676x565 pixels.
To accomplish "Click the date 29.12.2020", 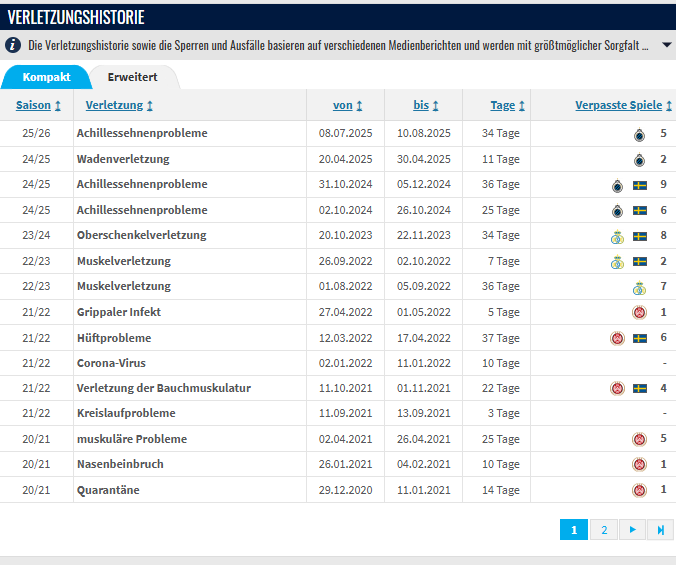I will pyautogui.click(x=345, y=490).
